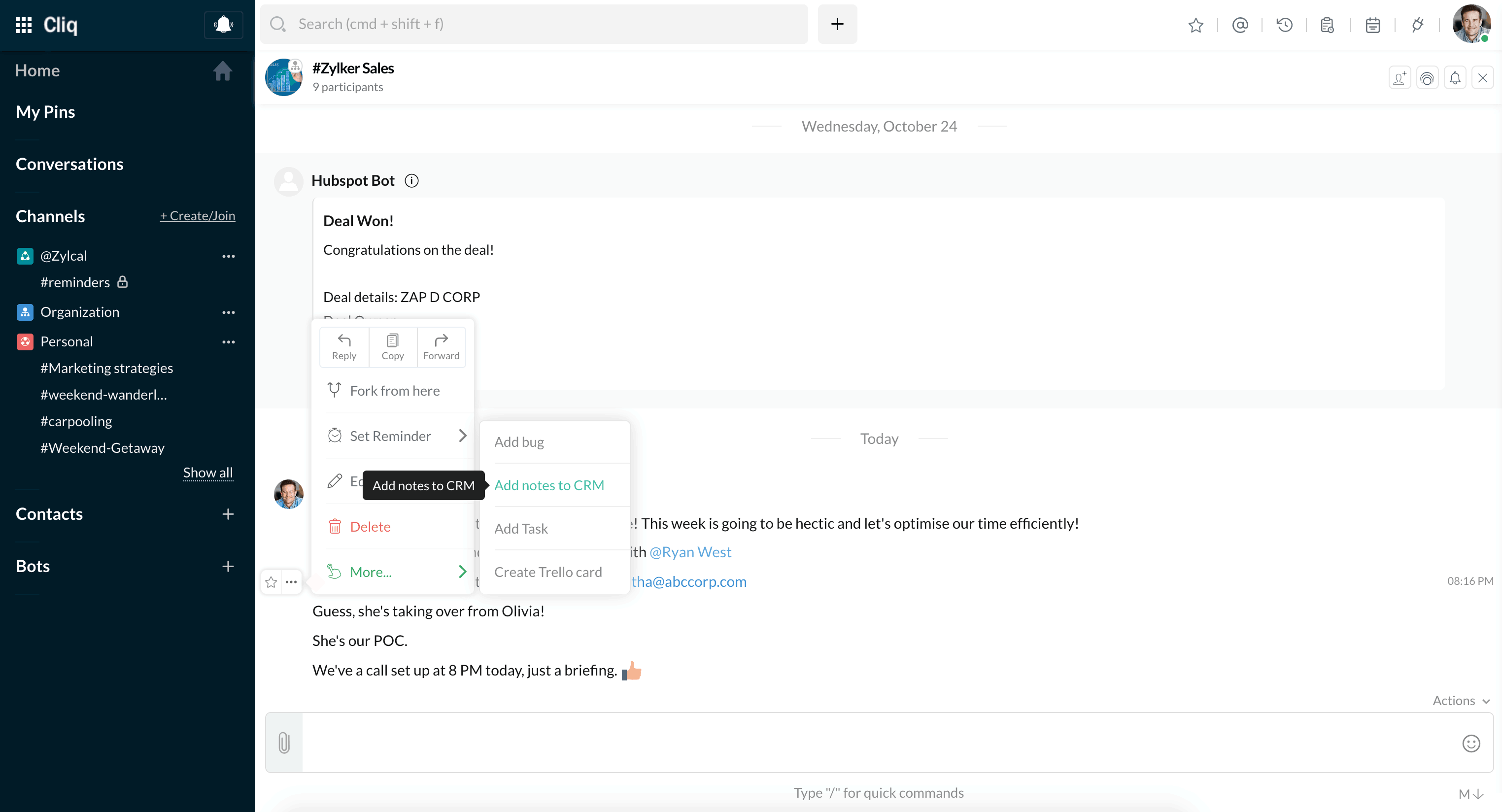
Task: Open the history clock icon
Action: click(1285, 25)
